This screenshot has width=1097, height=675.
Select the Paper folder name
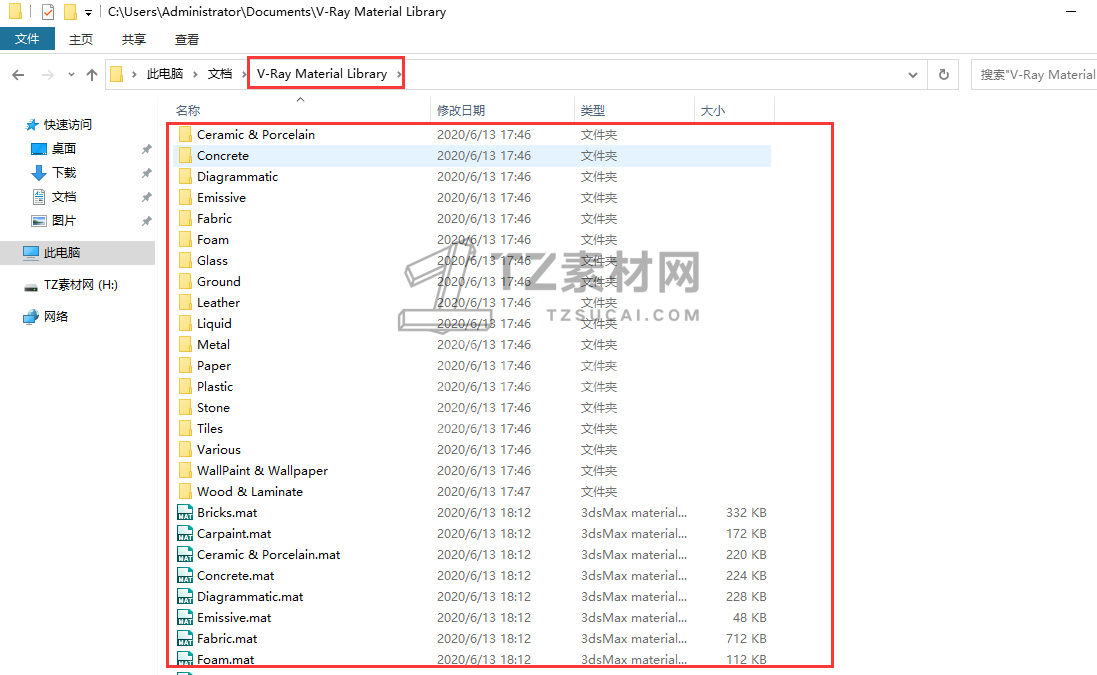click(x=213, y=366)
